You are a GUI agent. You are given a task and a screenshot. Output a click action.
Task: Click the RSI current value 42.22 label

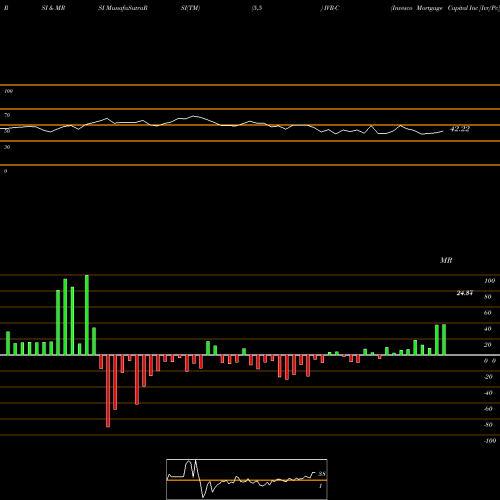click(x=460, y=129)
